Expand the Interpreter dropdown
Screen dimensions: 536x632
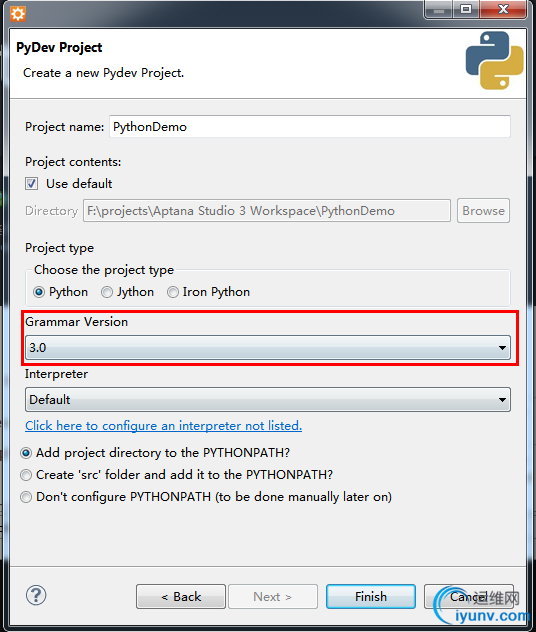click(268, 399)
